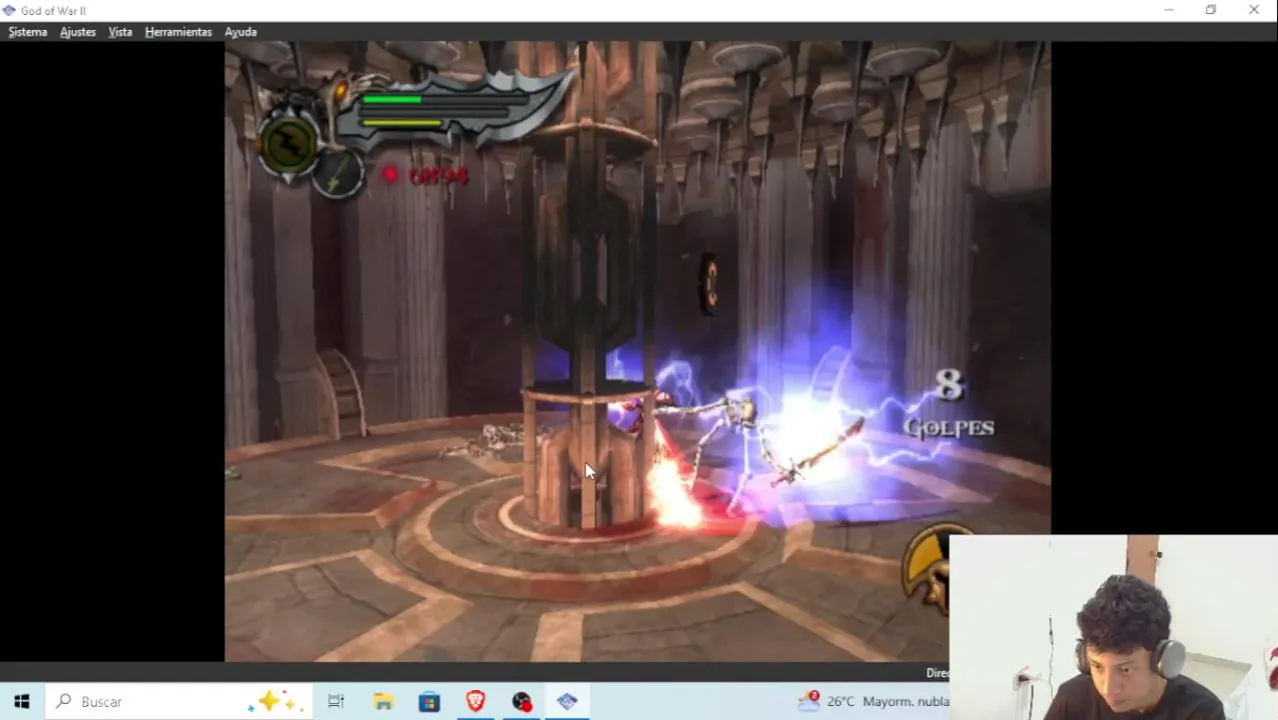Click the 'Mayorm. nubla' weather text
The height and width of the screenshot is (720, 1278).
(906, 702)
